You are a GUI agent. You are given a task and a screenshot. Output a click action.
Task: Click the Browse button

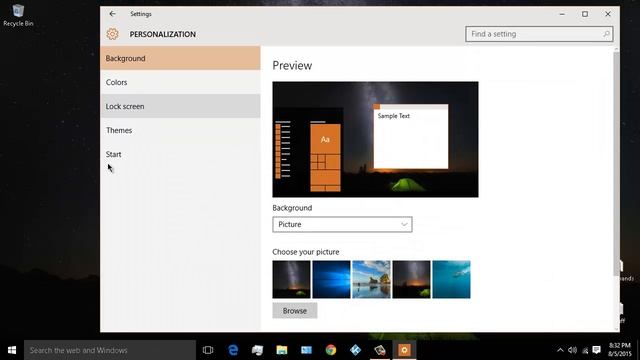[x=295, y=311]
